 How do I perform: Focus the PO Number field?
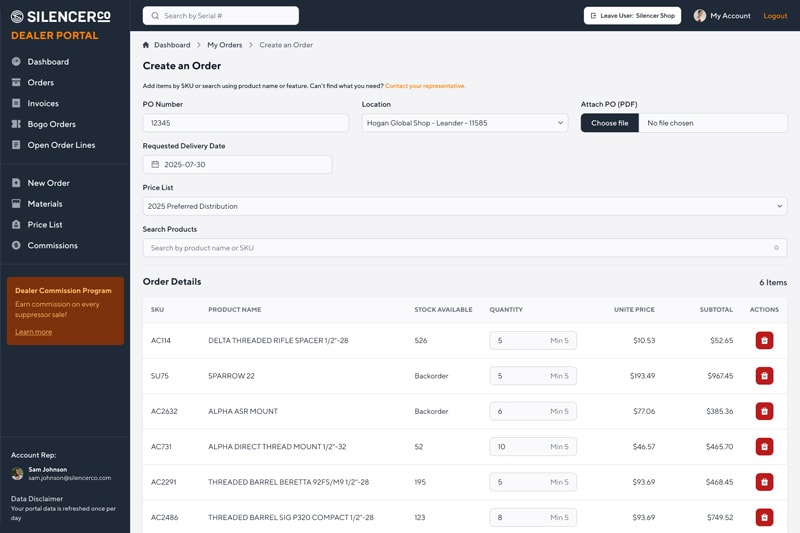point(232,123)
